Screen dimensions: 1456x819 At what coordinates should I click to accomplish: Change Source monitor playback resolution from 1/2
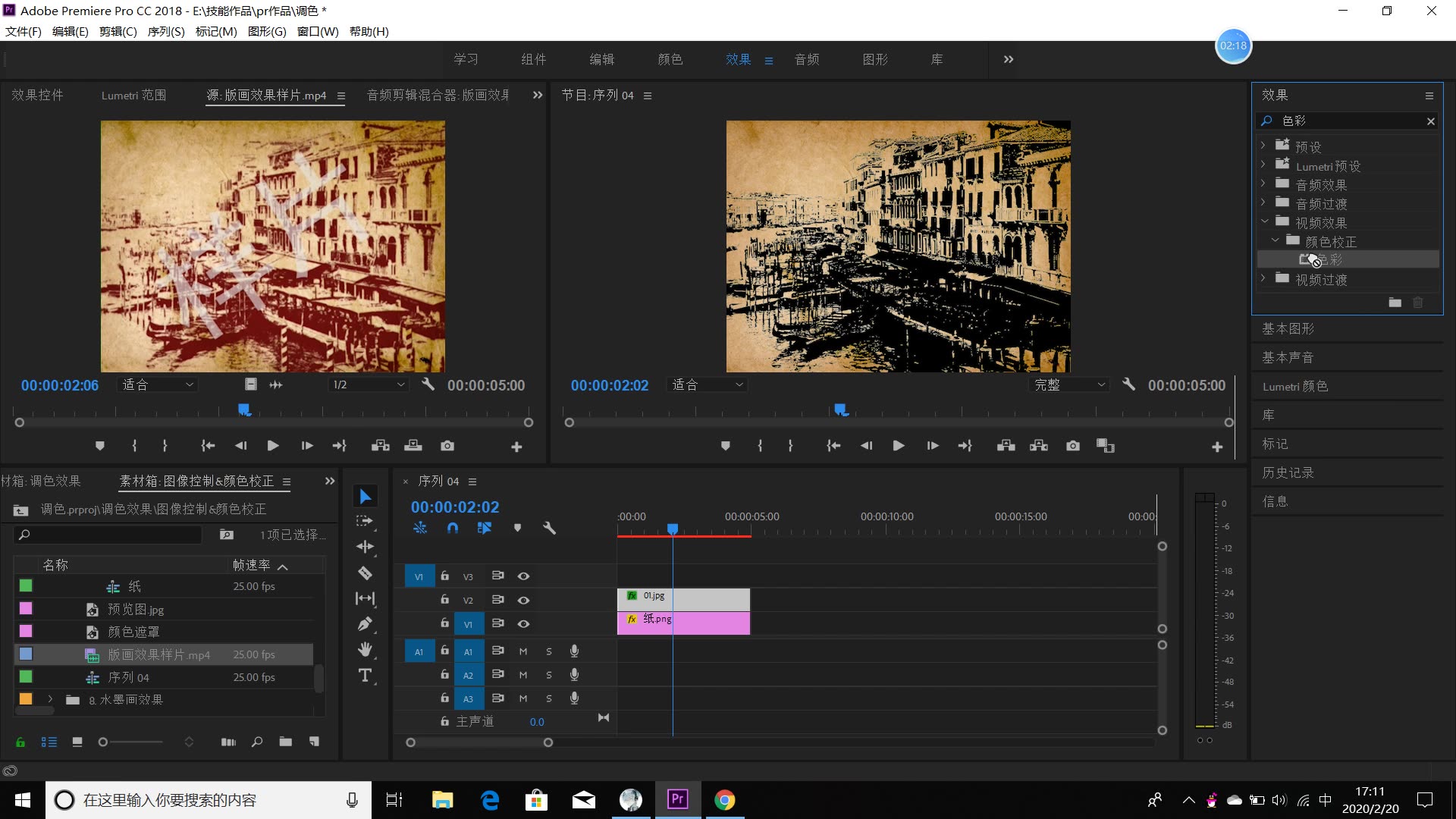click(x=368, y=384)
